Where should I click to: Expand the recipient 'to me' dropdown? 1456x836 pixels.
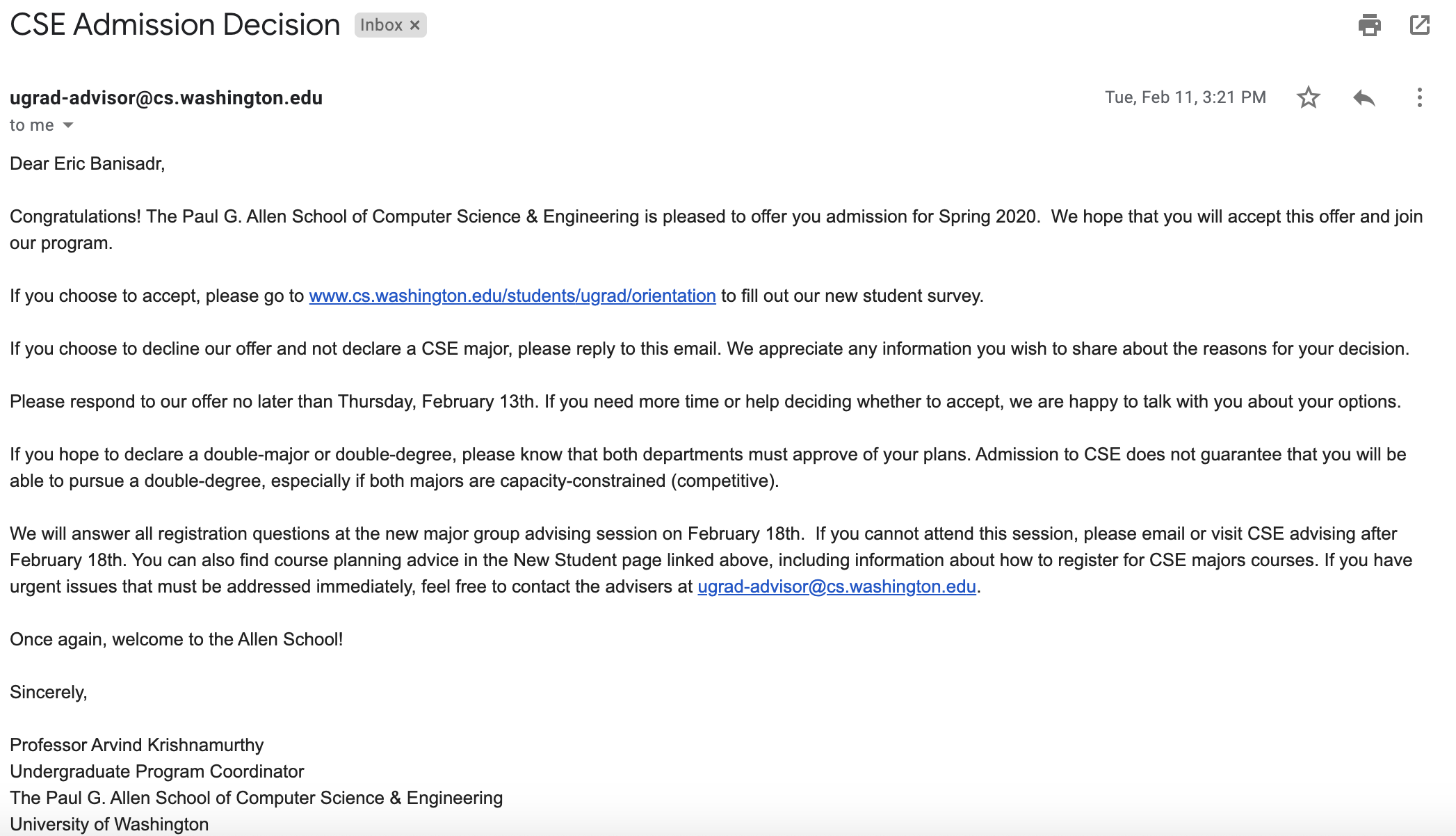click(x=67, y=124)
